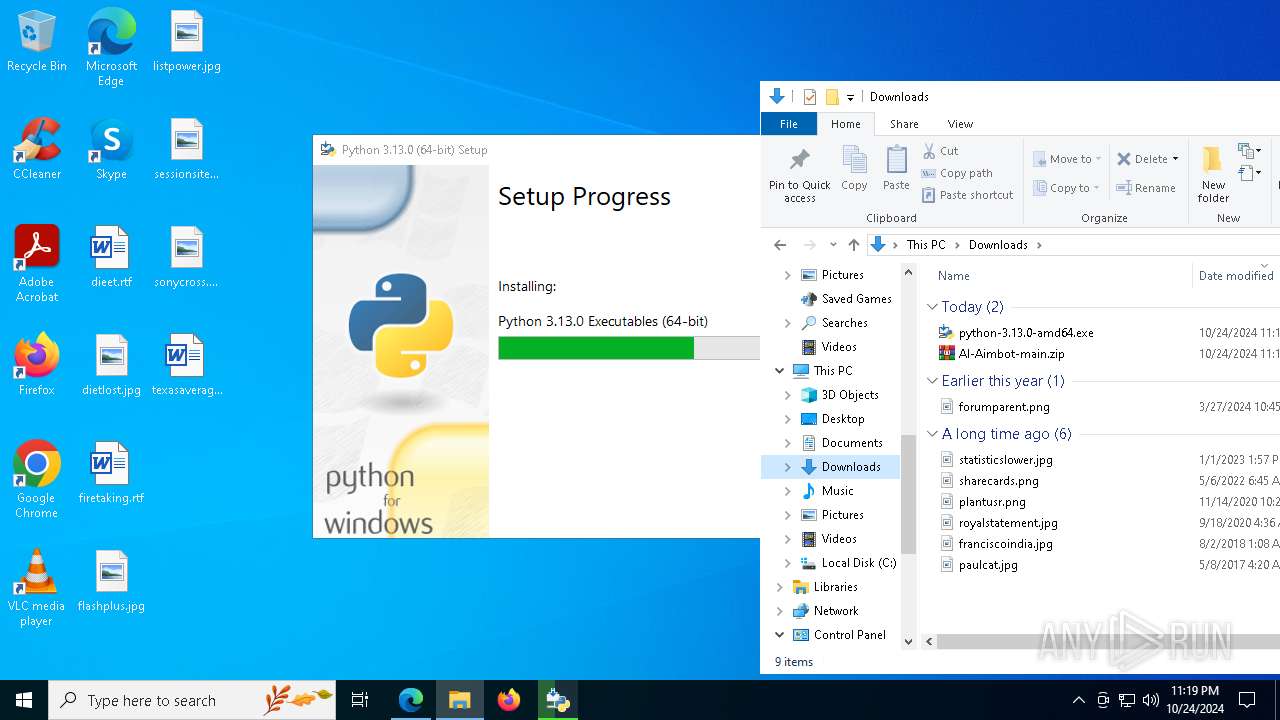
Task: Open the Properties quick access toolbar icon
Action: (810, 97)
